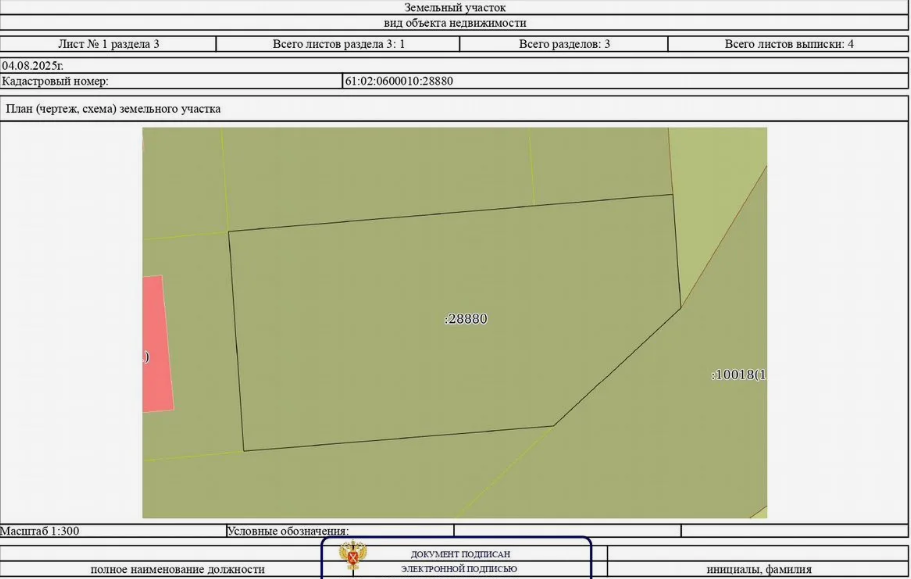Click Всего листов раздела 3: 1 cell
The image size is (911, 579).
(338, 44)
